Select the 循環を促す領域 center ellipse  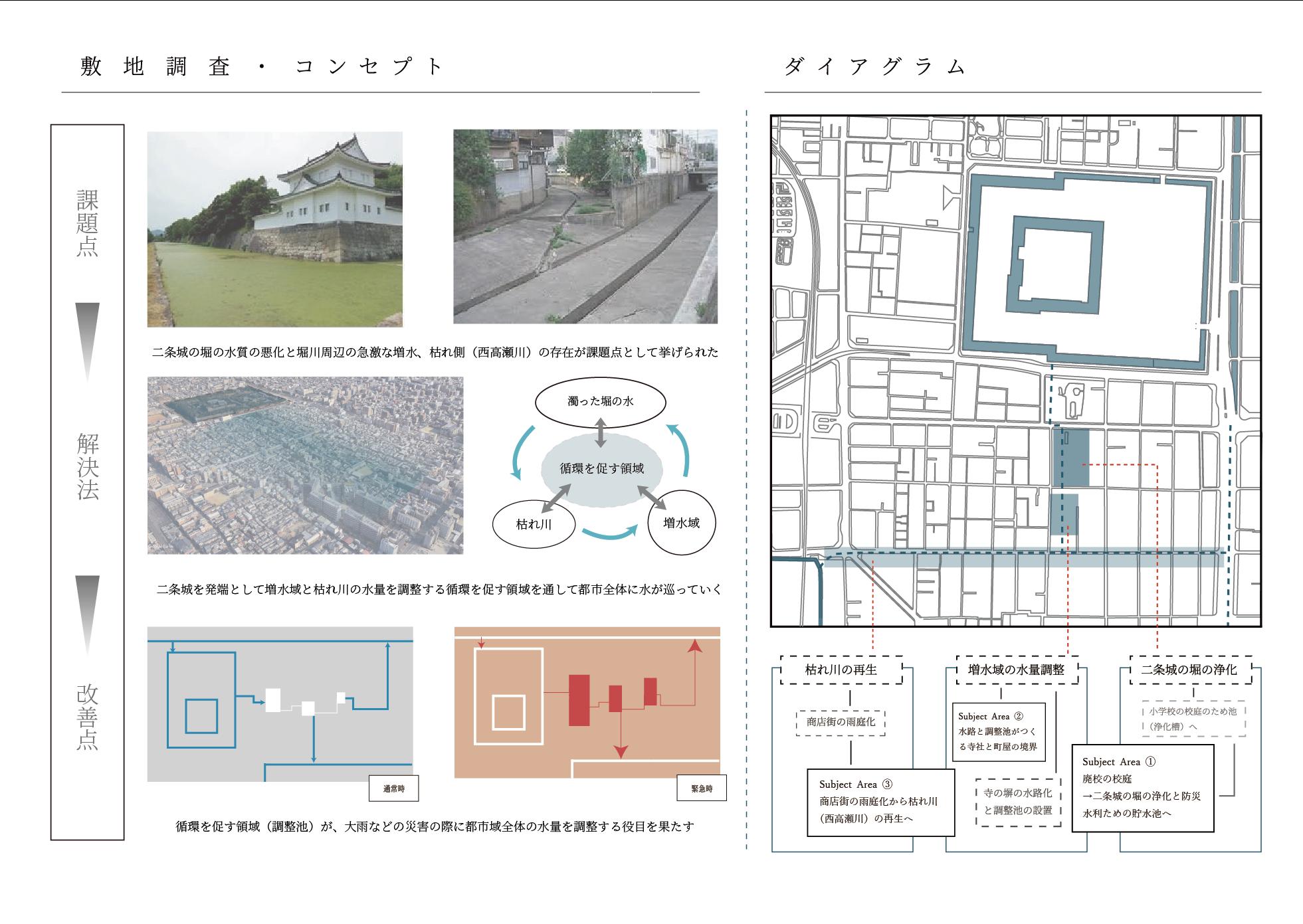pyautogui.click(x=601, y=469)
